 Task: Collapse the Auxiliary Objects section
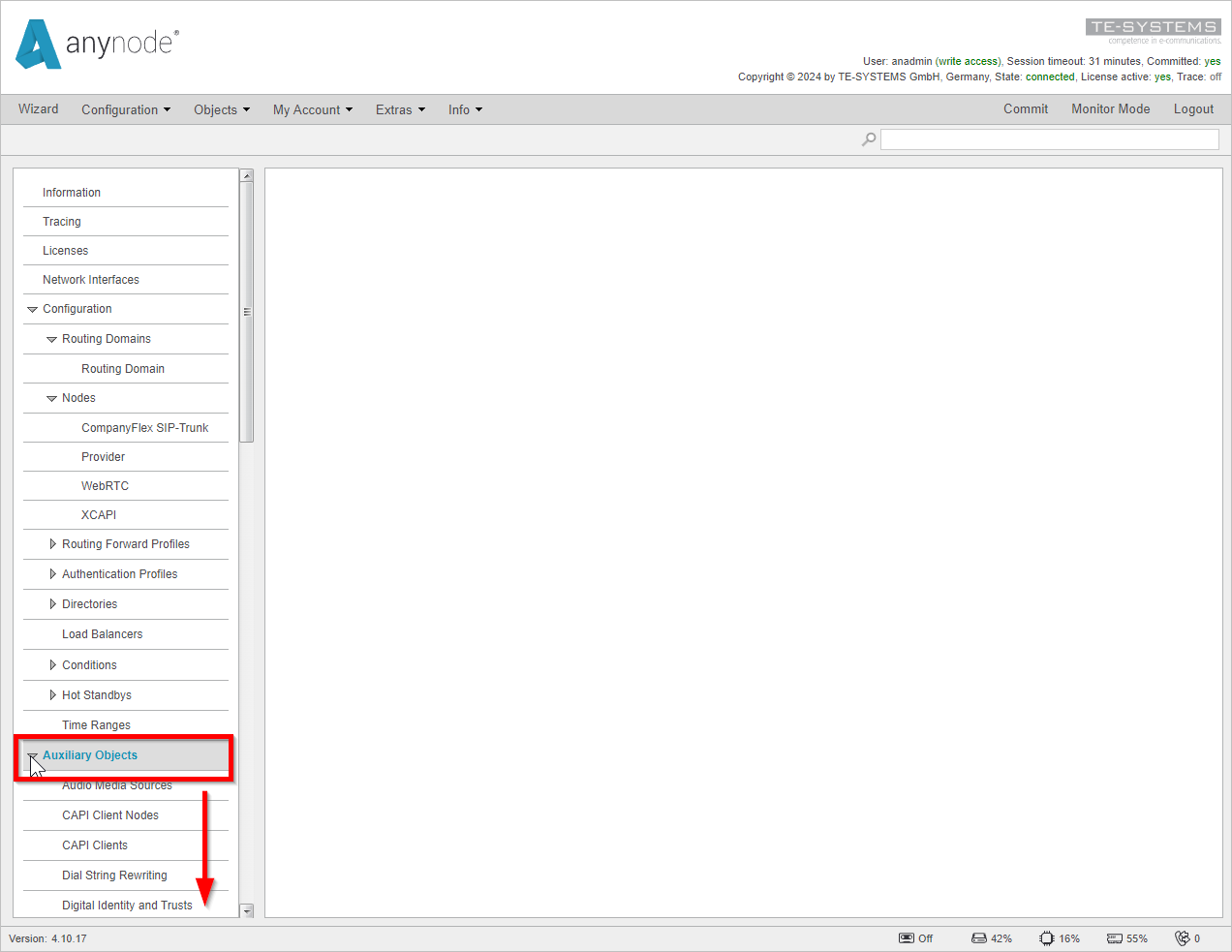coord(34,755)
